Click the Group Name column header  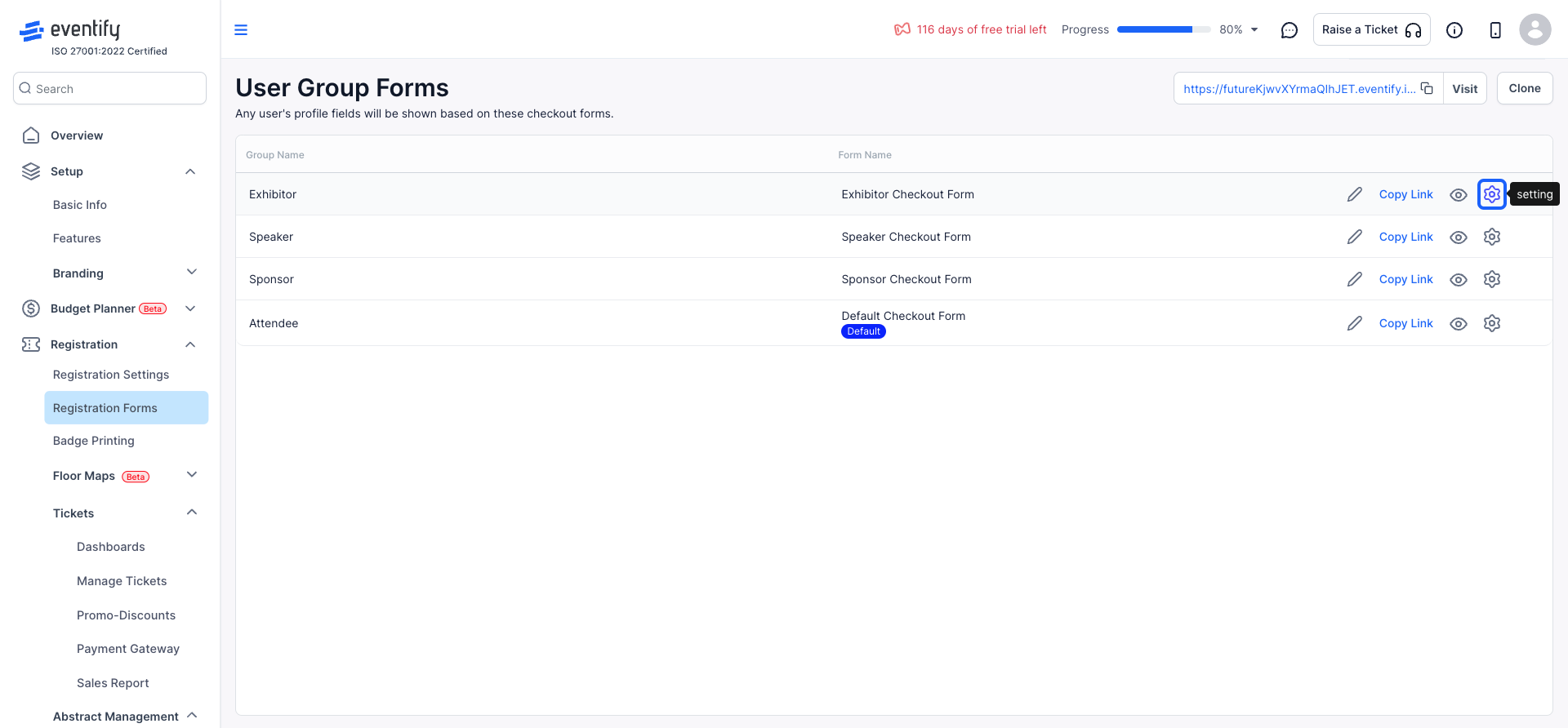click(275, 155)
